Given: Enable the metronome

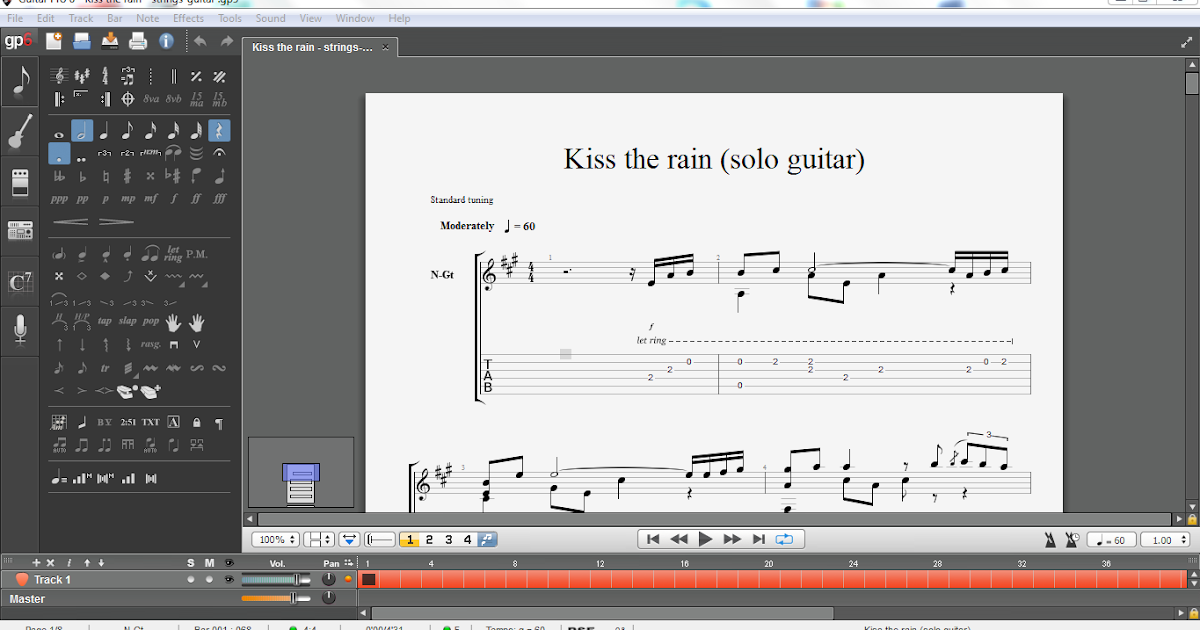Looking at the screenshot, I should point(1050,540).
